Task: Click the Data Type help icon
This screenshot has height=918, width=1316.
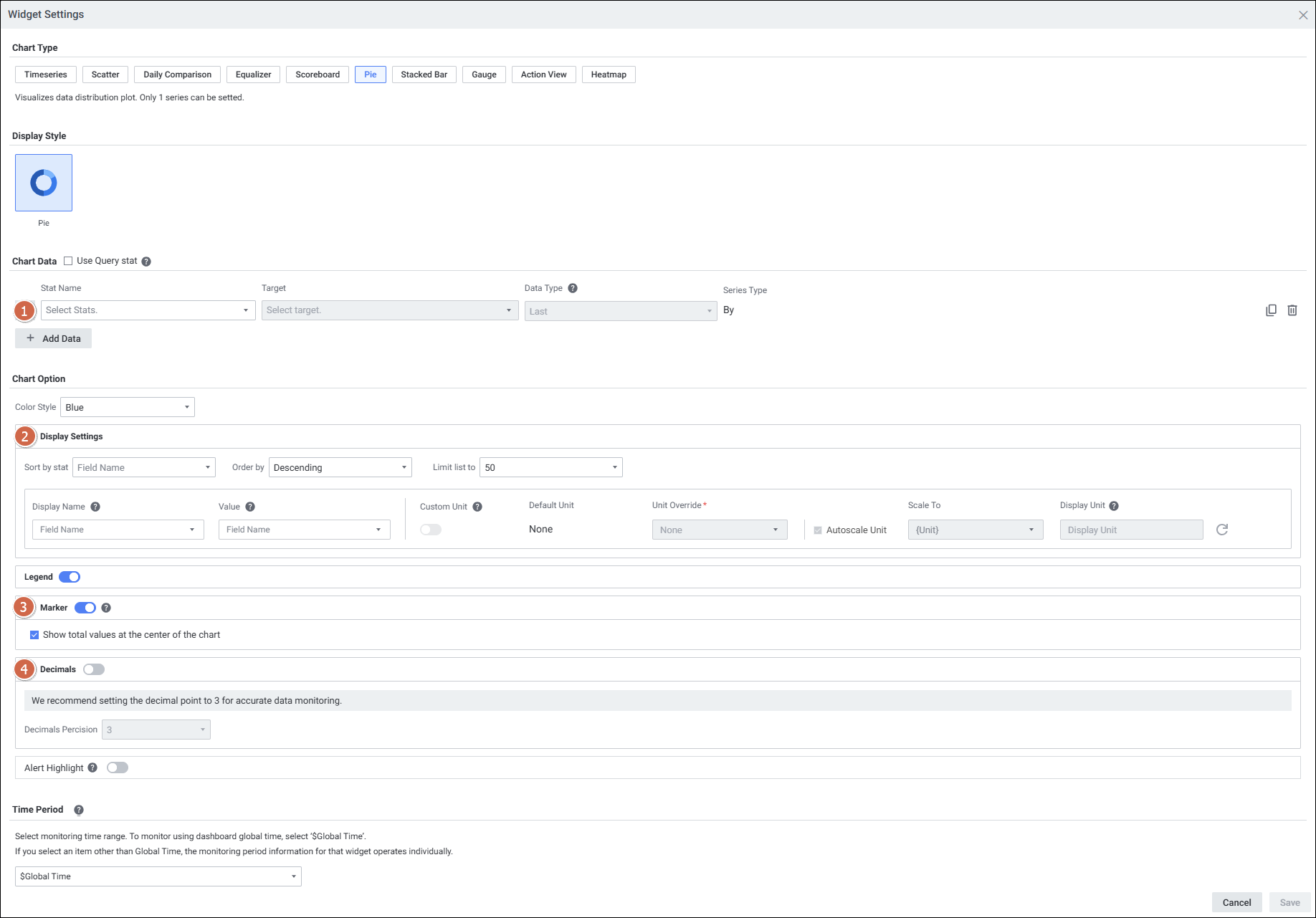Action: 573,288
